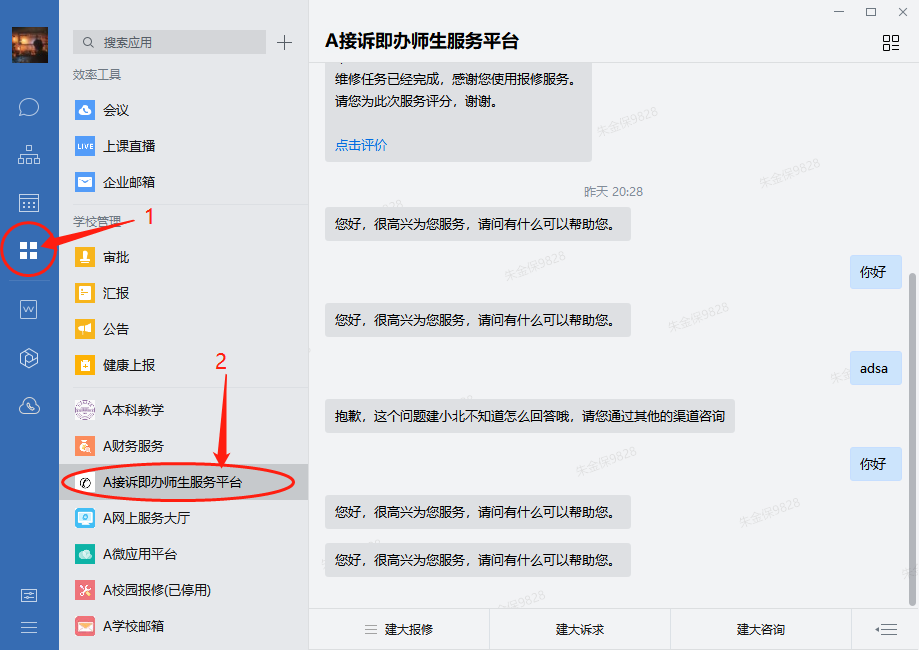Open the organization contacts icon

tap(29, 155)
